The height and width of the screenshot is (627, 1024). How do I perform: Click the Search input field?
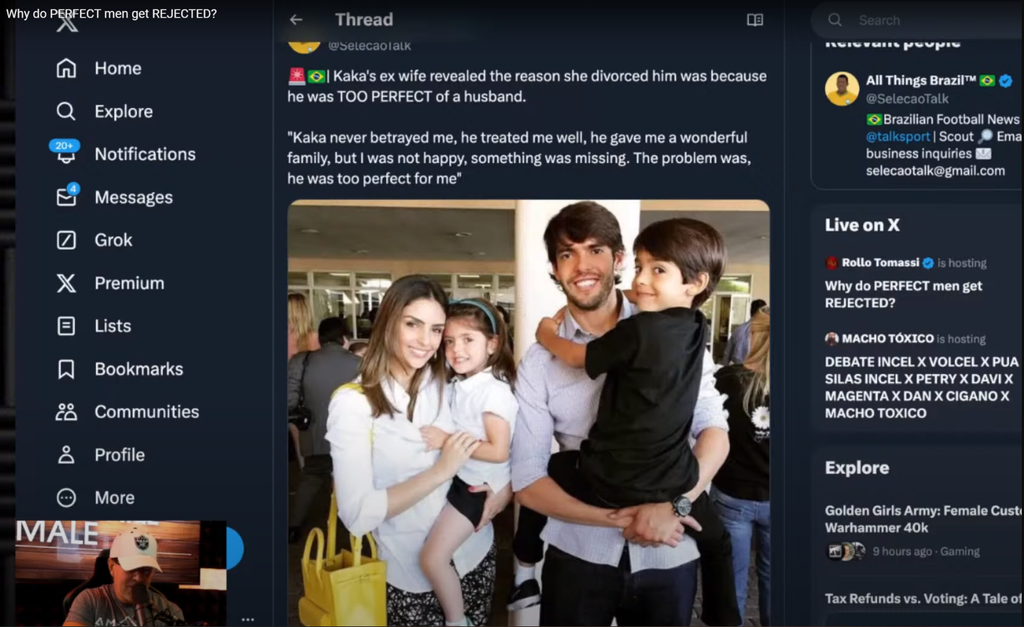[x=920, y=20]
